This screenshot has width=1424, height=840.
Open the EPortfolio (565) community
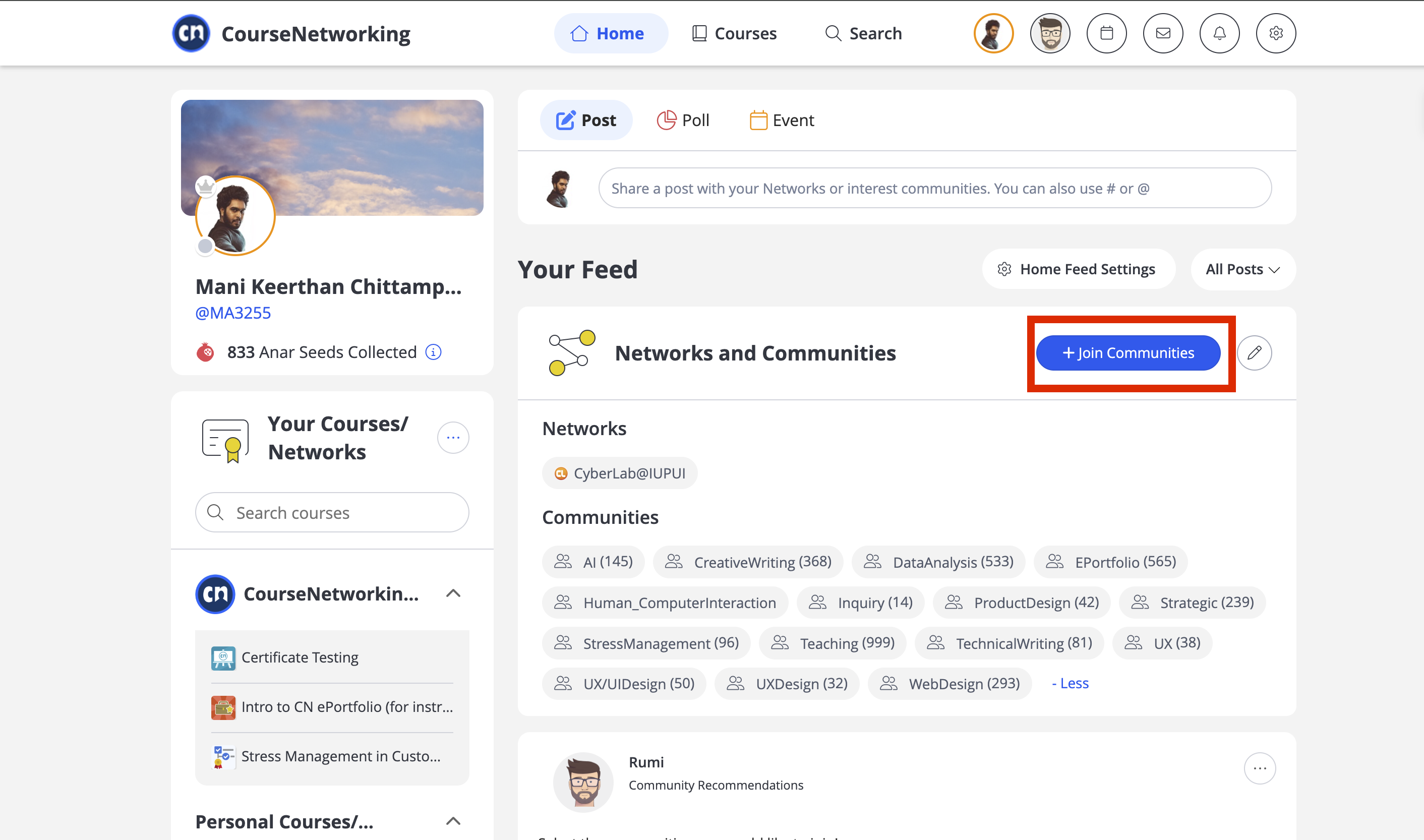click(1110, 562)
